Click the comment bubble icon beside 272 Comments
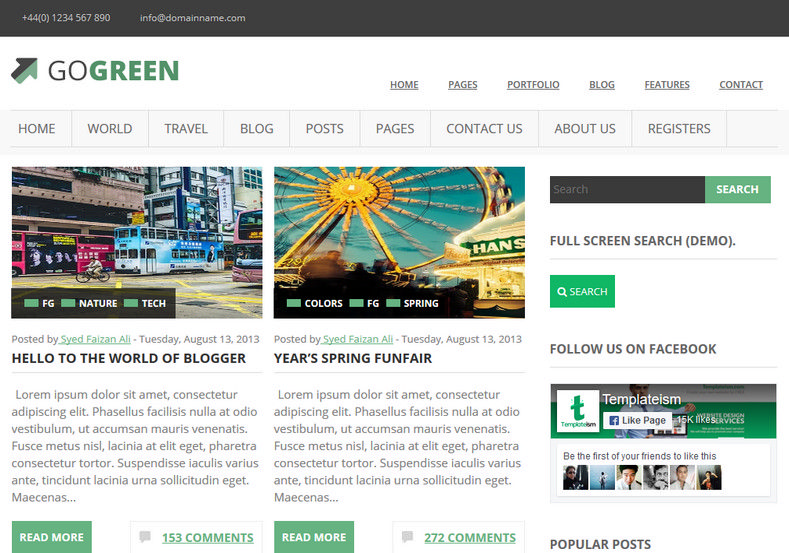The image size is (789, 553). tap(407, 536)
